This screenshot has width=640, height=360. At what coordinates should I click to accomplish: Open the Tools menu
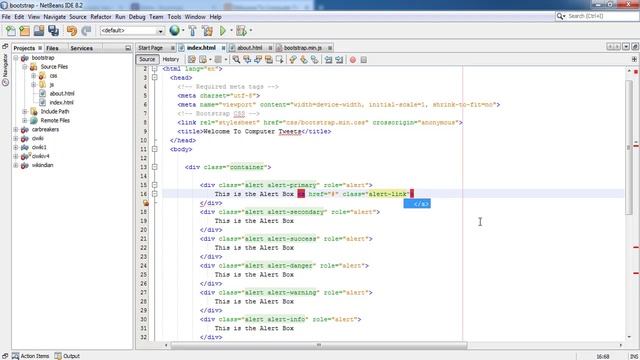pyautogui.click(x=174, y=17)
